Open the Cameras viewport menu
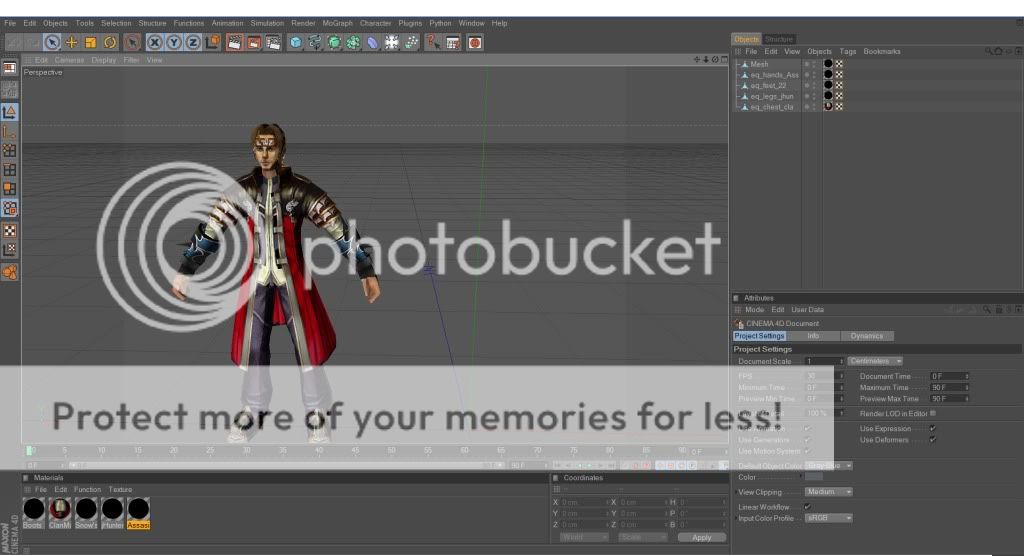This screenshot has height=556, width=1024. click(x=69, y=60)
